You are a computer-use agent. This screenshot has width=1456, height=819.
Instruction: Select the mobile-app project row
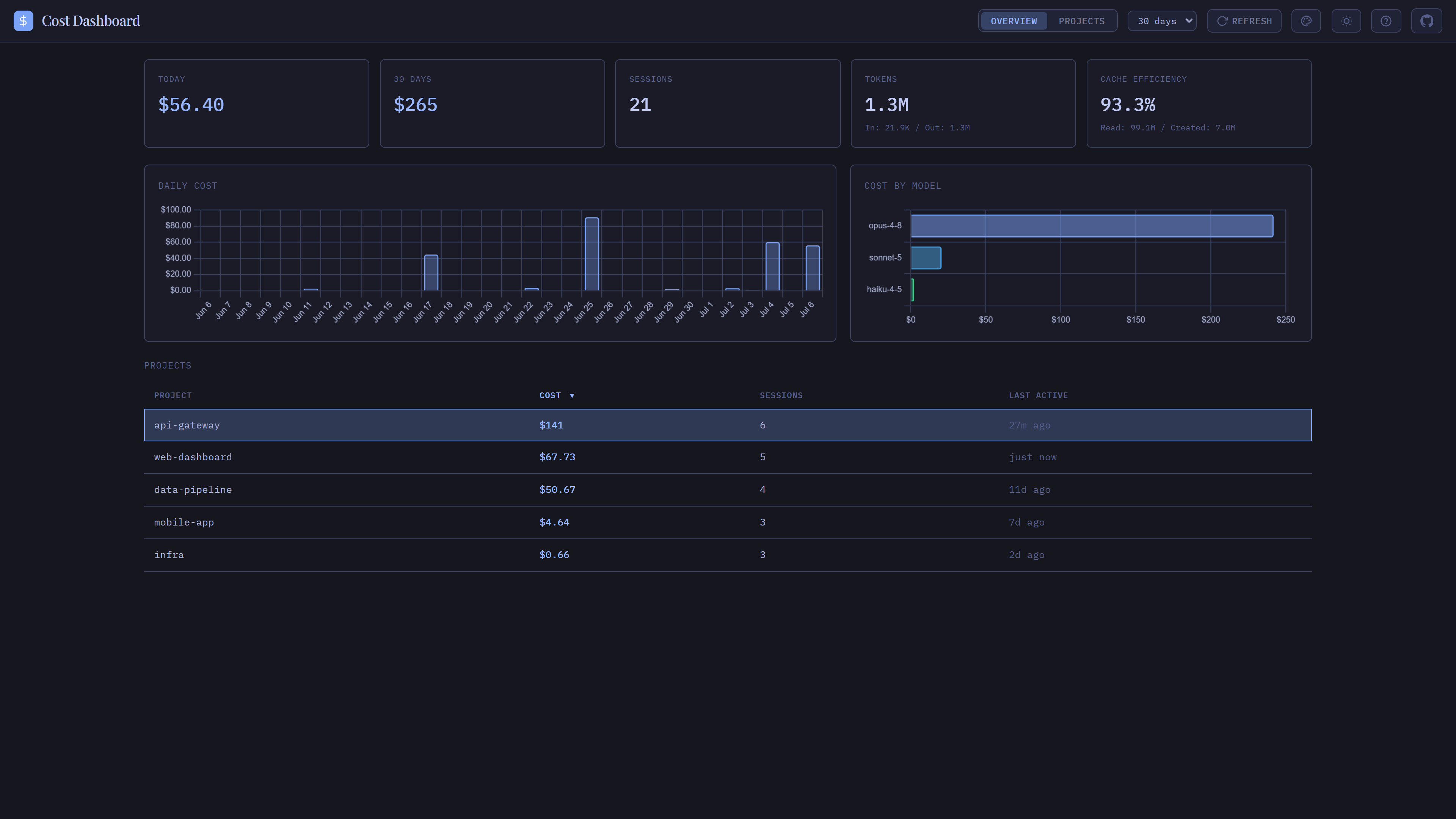click(x=728, y=522)
